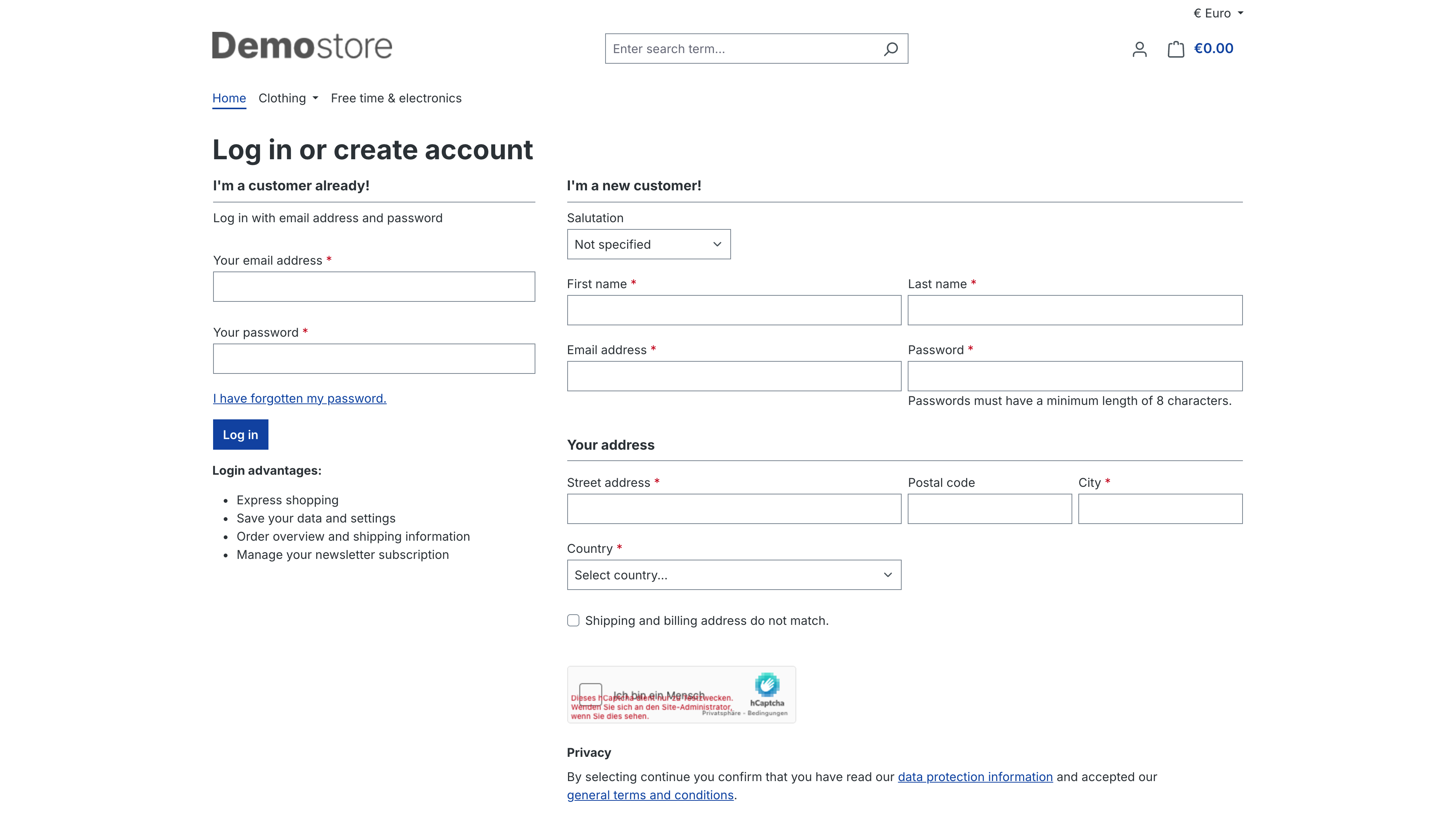Check the hCaptcha 'Ich bin ein Mensch' box
The image size is (1456, 819).
tap(590, 694)
